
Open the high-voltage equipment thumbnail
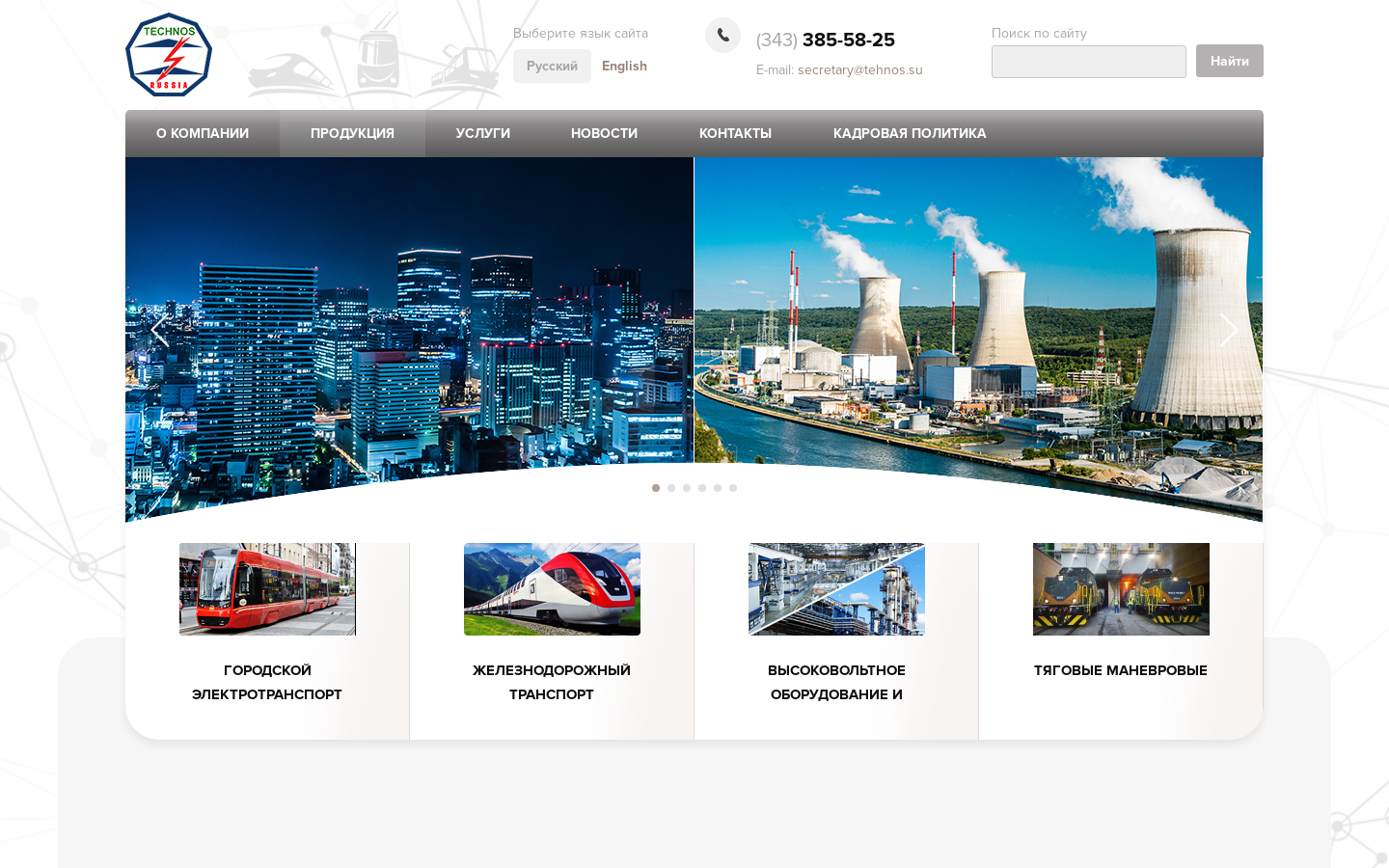click(836, 589)
